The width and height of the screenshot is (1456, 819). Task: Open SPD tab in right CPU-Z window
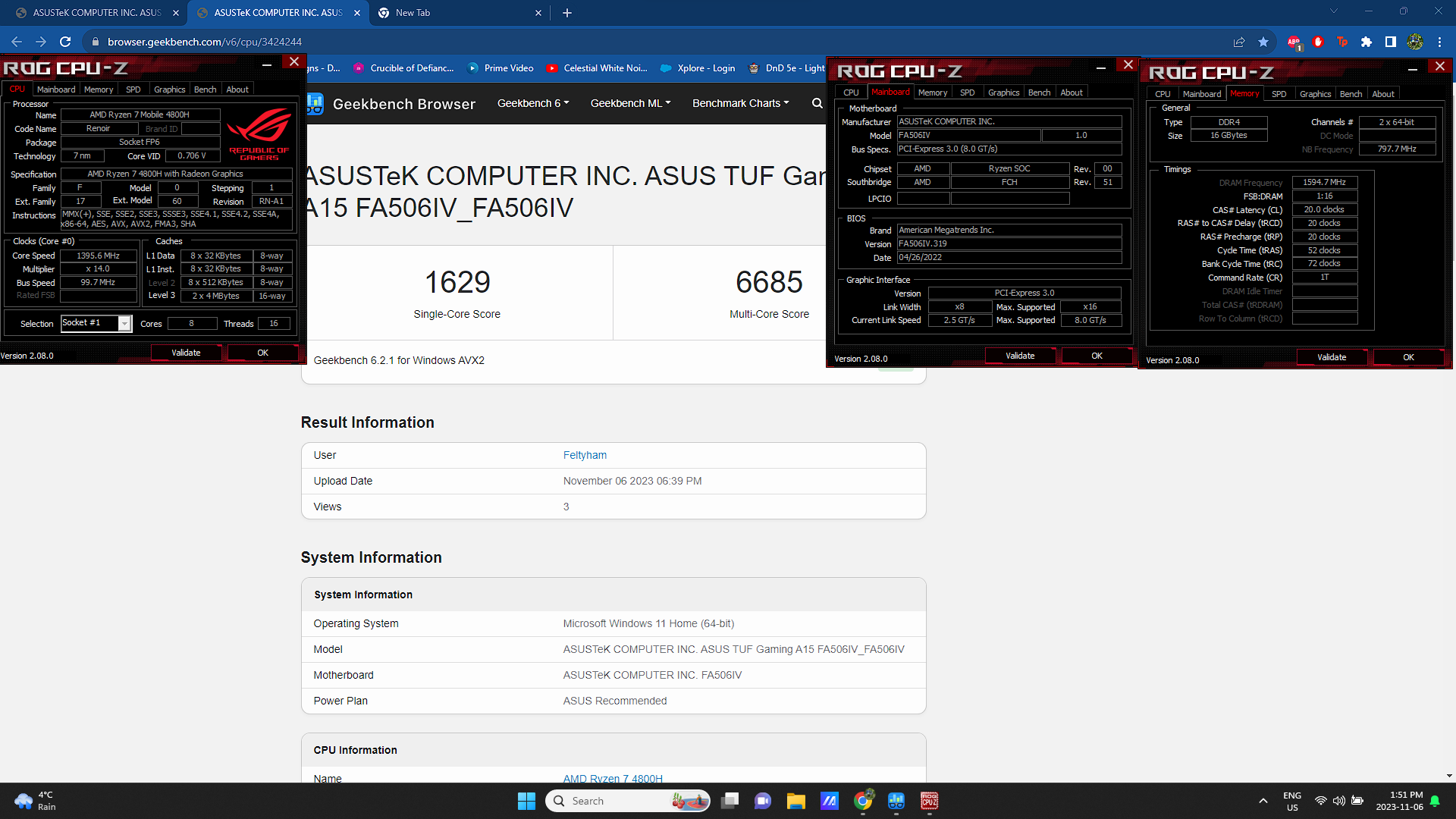(1279, 94)
